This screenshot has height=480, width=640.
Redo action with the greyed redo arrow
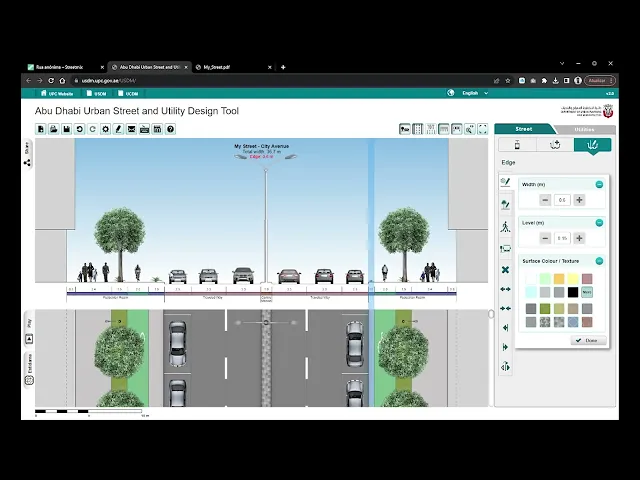point(93,129)
